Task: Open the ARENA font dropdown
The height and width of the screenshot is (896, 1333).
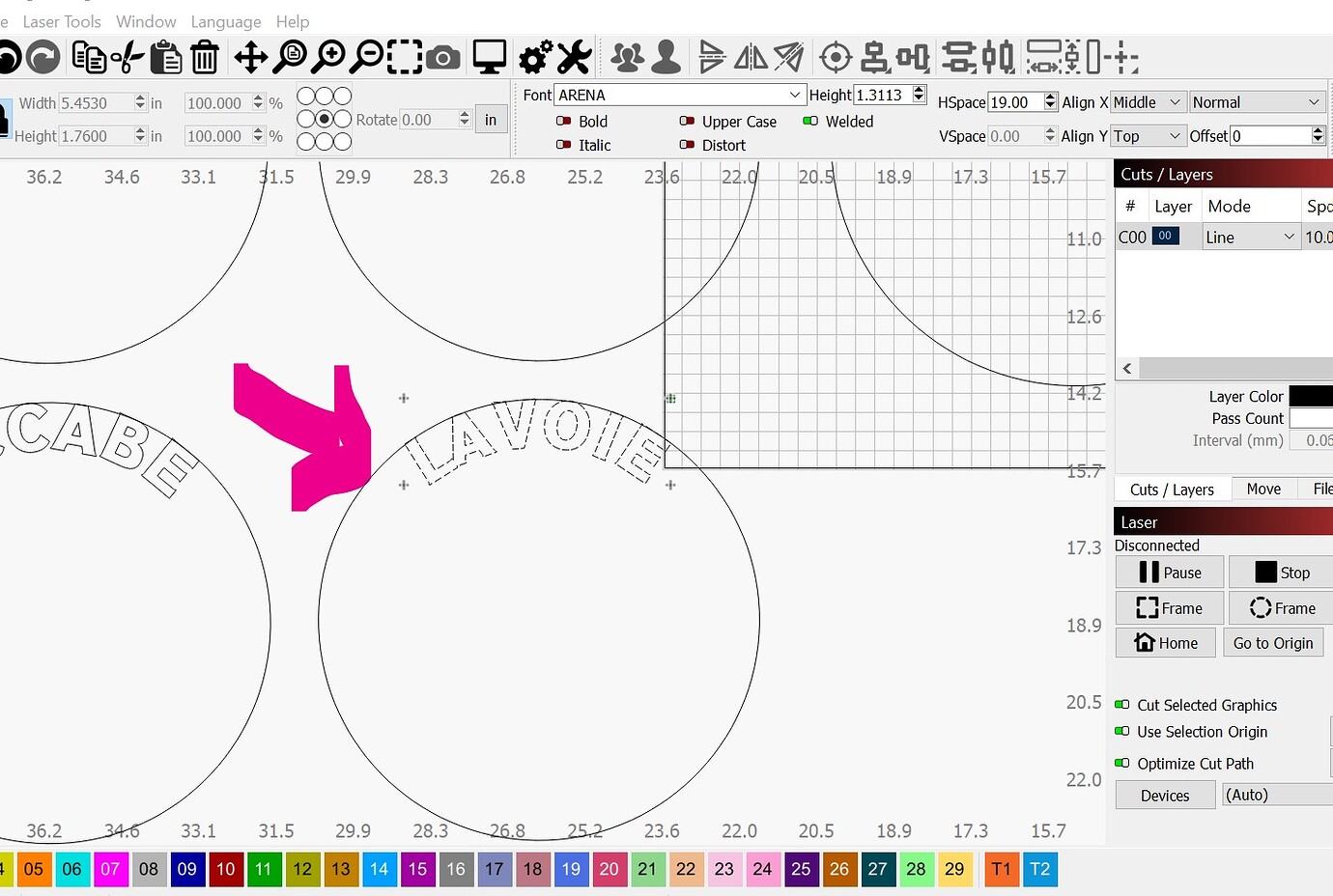Action: 794,95
